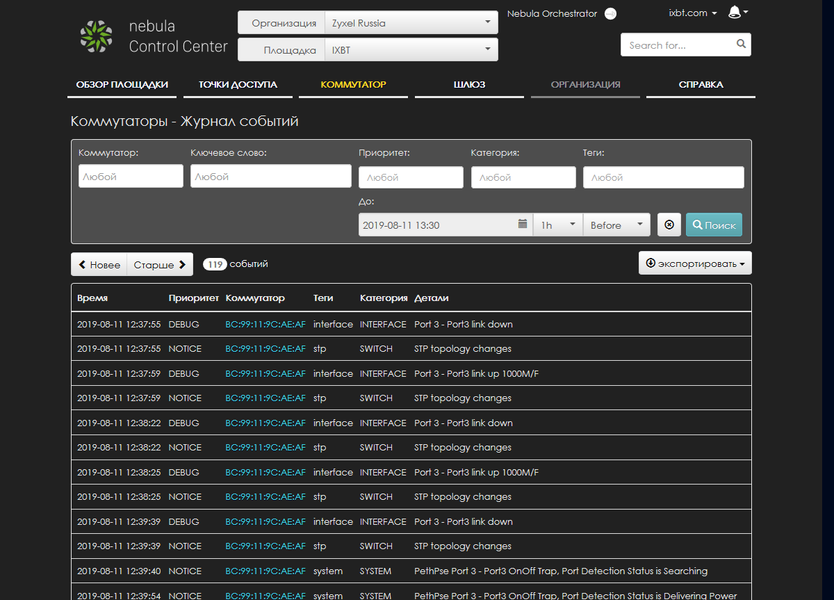Click the notification bell icon

click(x=736, y=13)
